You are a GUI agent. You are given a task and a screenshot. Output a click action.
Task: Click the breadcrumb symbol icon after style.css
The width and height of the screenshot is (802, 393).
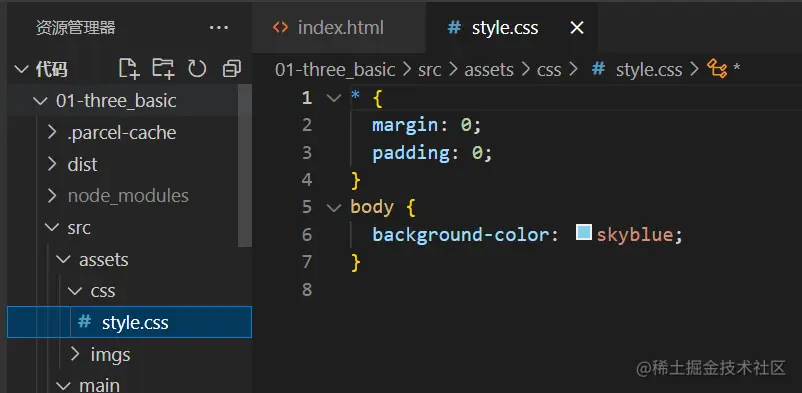click(x=717, y=69)
